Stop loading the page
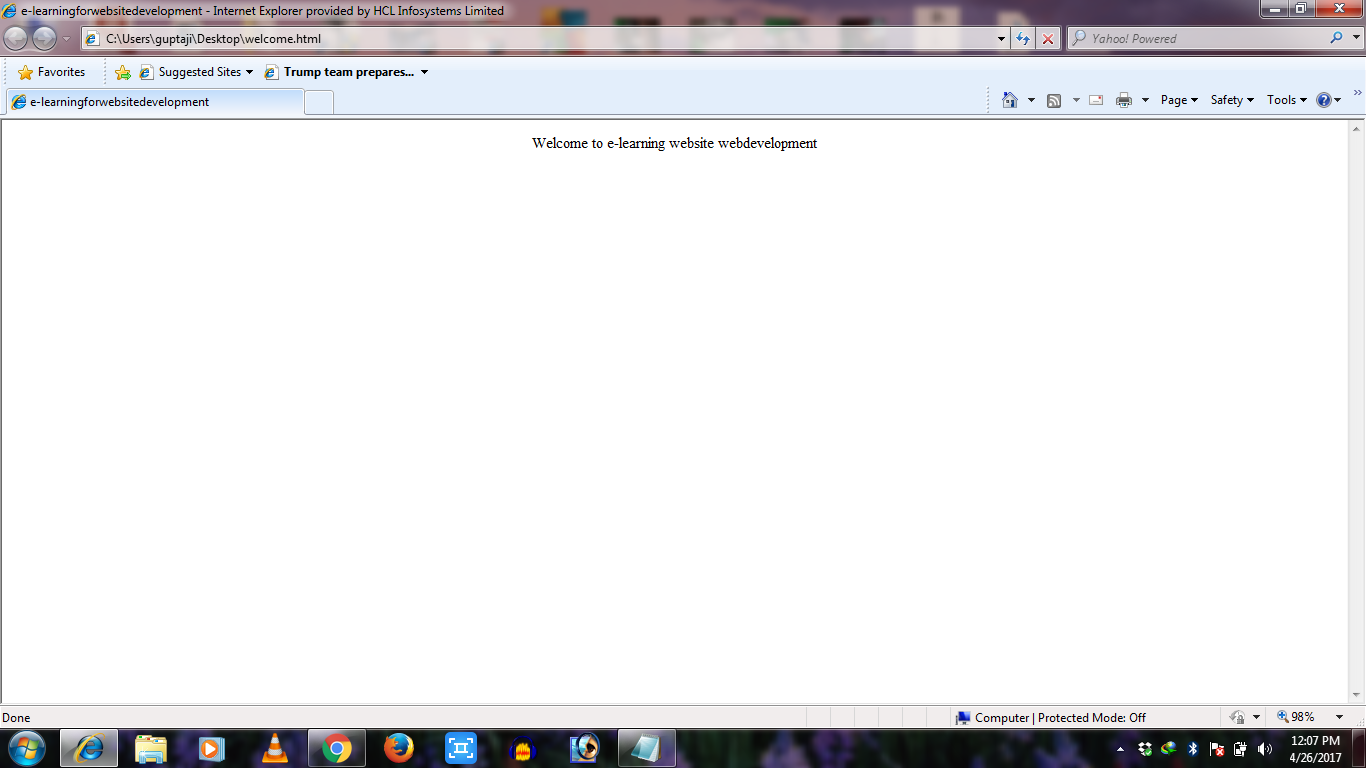The width and height of the screenshot is (1366, 768). [x=1047, y=39]
